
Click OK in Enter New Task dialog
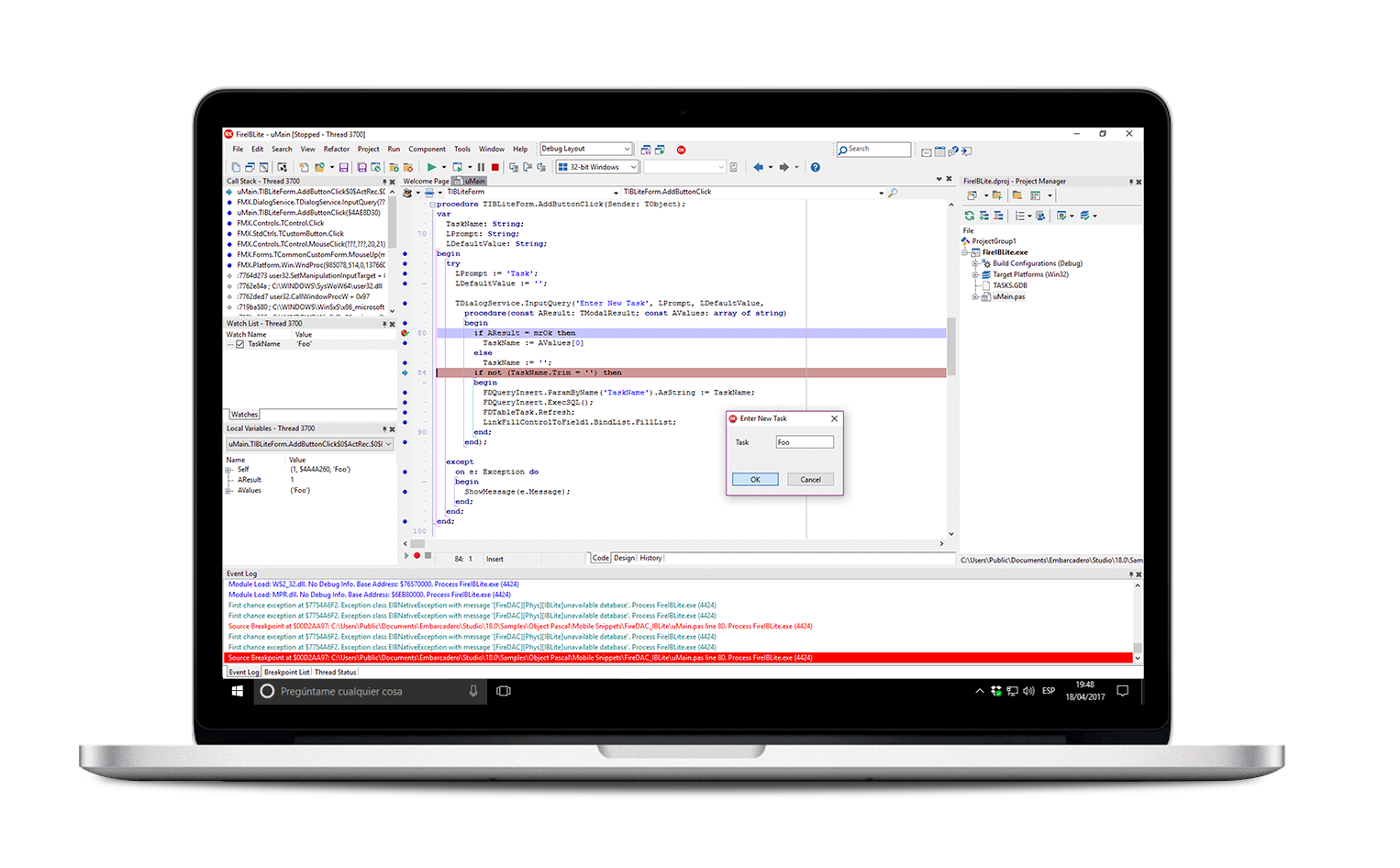[755, 480]
